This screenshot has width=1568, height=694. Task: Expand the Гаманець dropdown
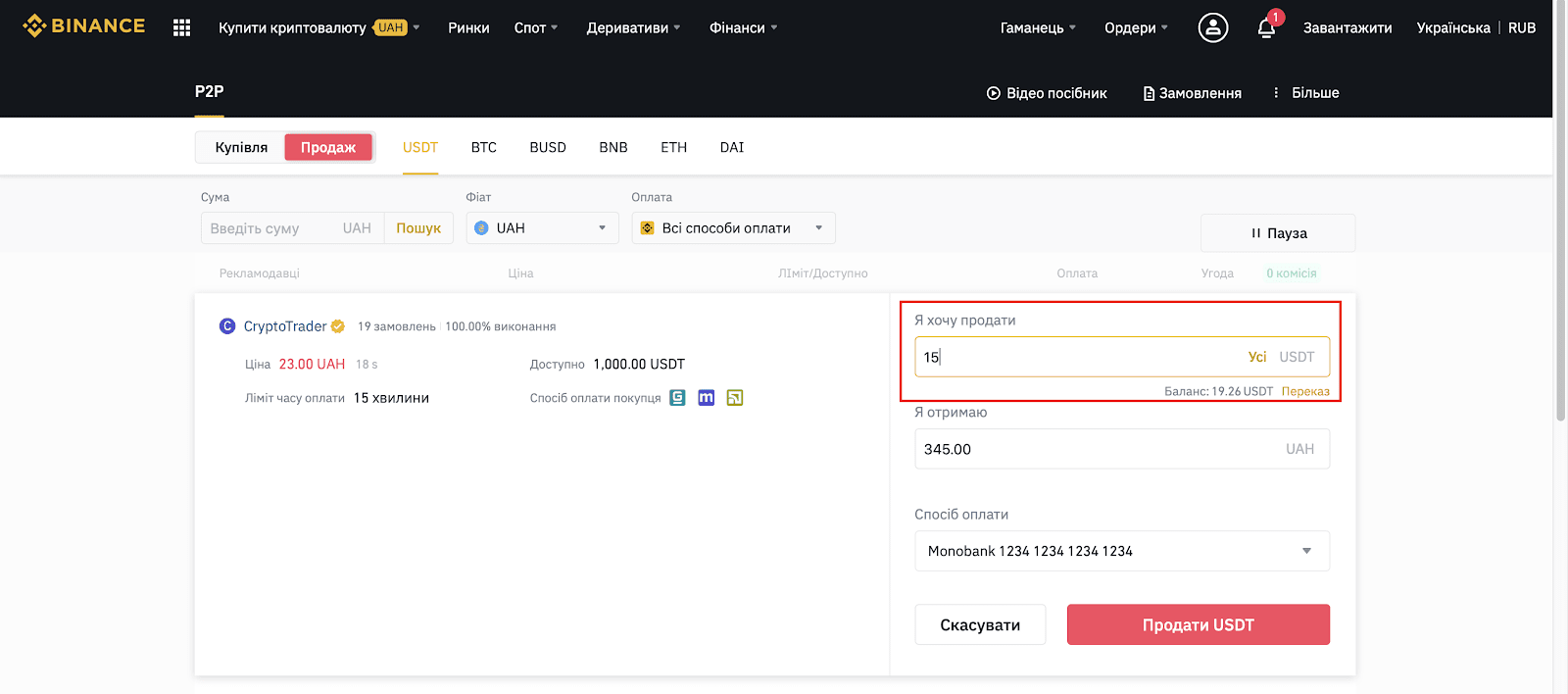click(x=1038, y=27)
